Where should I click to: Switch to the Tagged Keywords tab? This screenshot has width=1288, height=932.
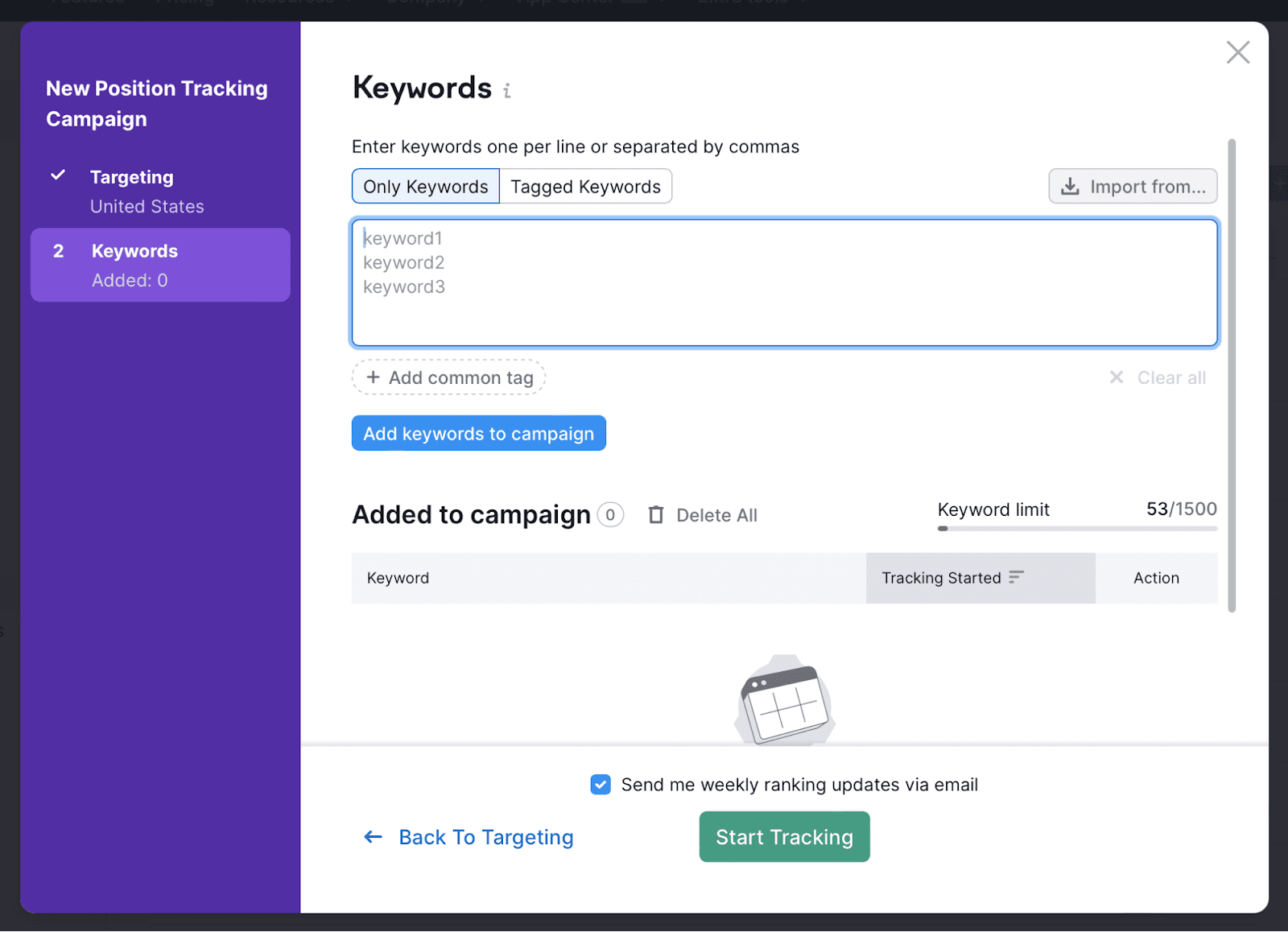pyautogui.click(x=586, y=186)
